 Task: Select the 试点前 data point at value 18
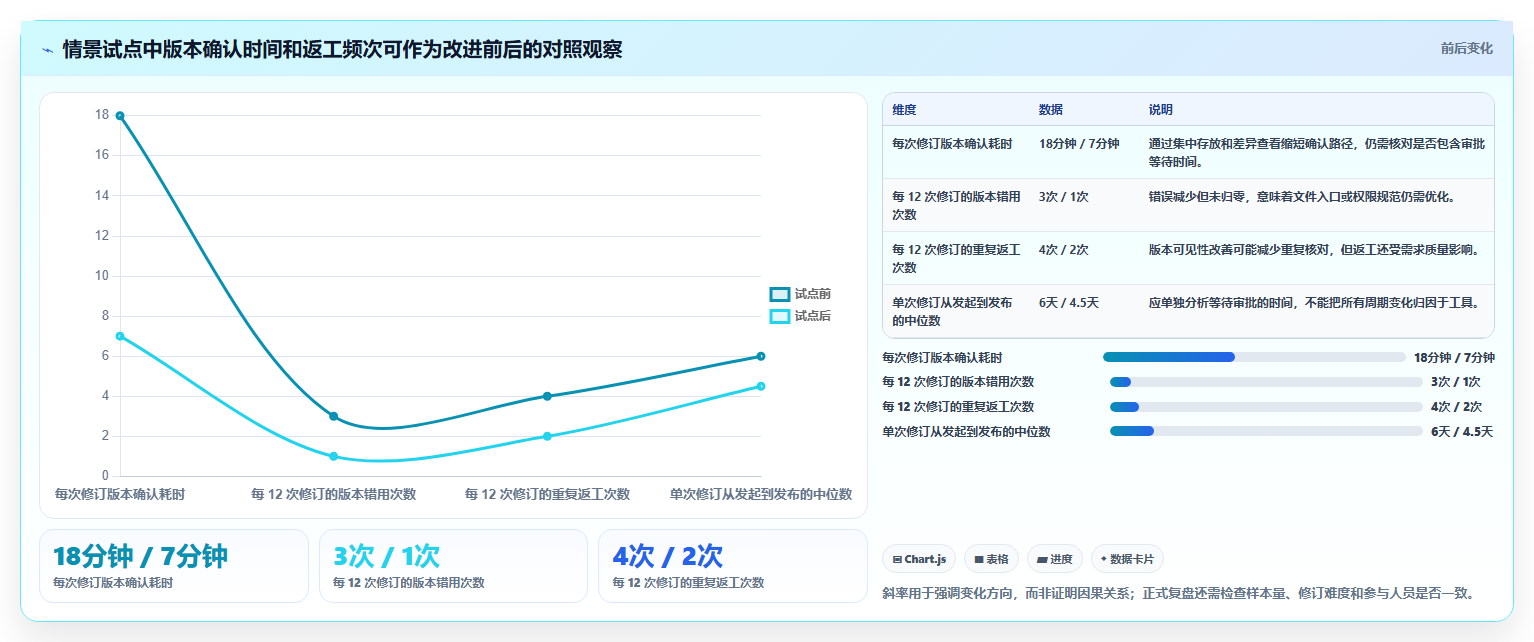[x=120, y=116]
